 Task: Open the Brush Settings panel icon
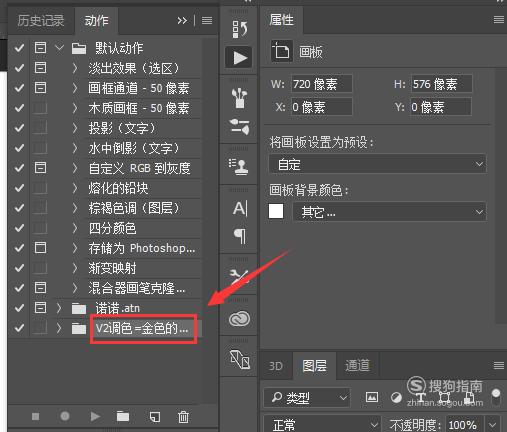pos(239,127)
